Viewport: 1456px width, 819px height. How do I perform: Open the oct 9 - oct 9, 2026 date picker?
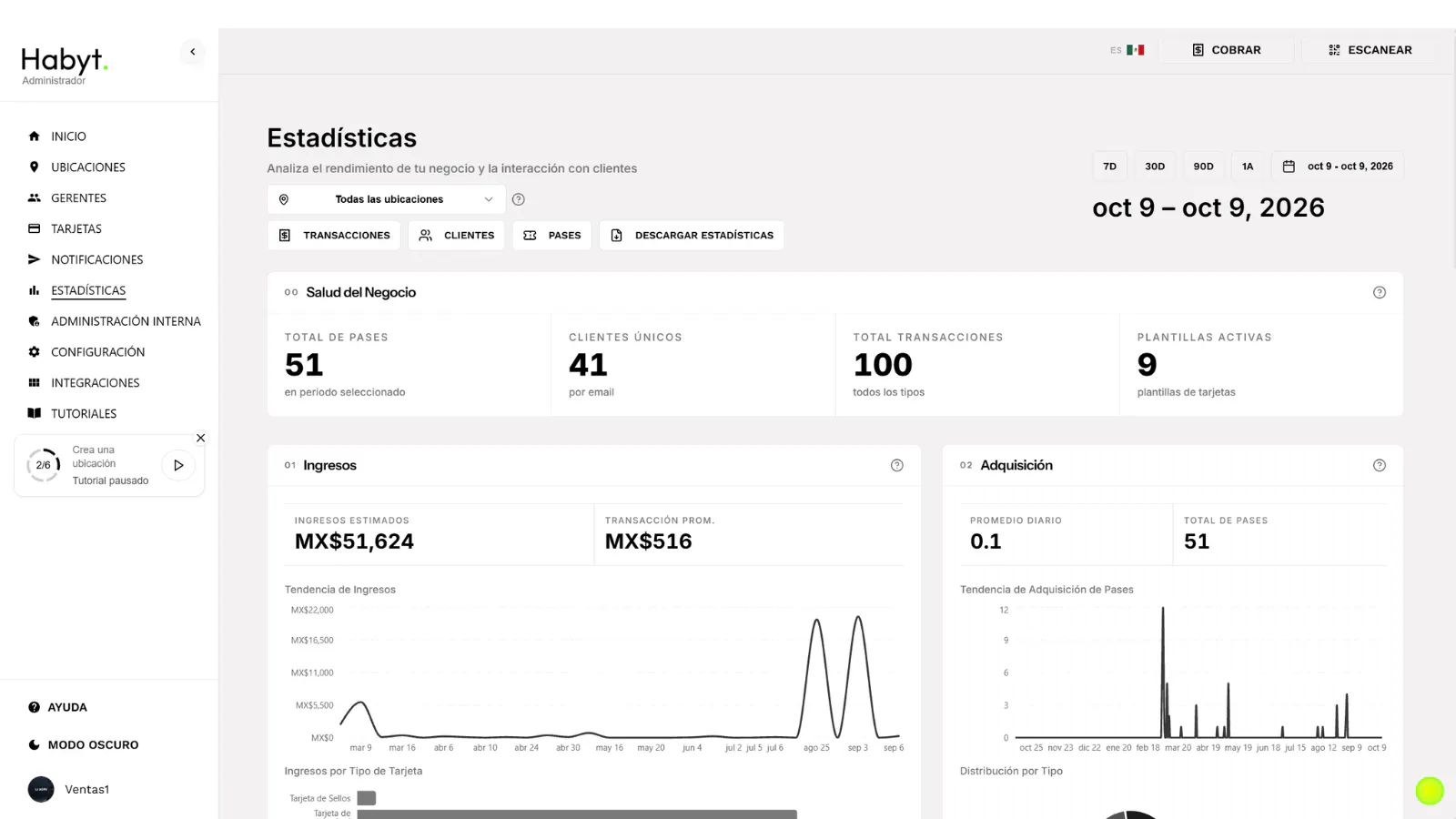pos(1338,167)
